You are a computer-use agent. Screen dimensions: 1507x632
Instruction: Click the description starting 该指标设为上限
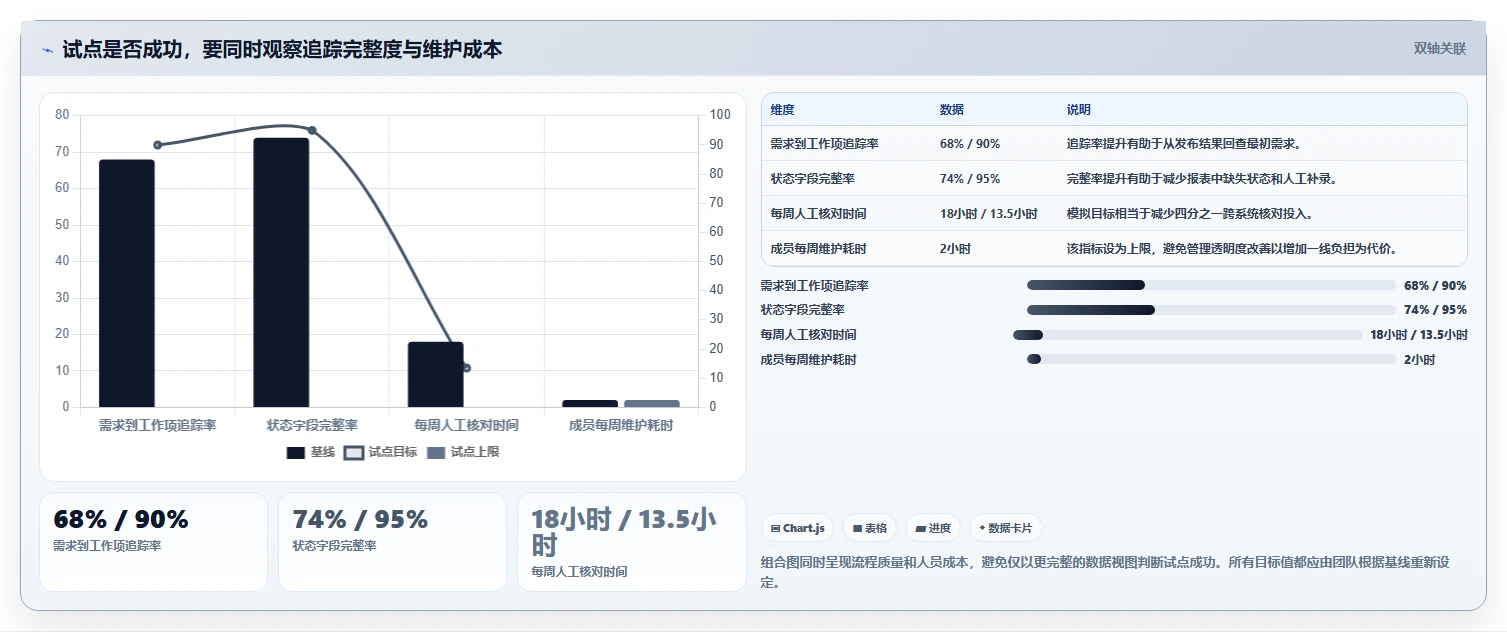(x=1232, y=249)
